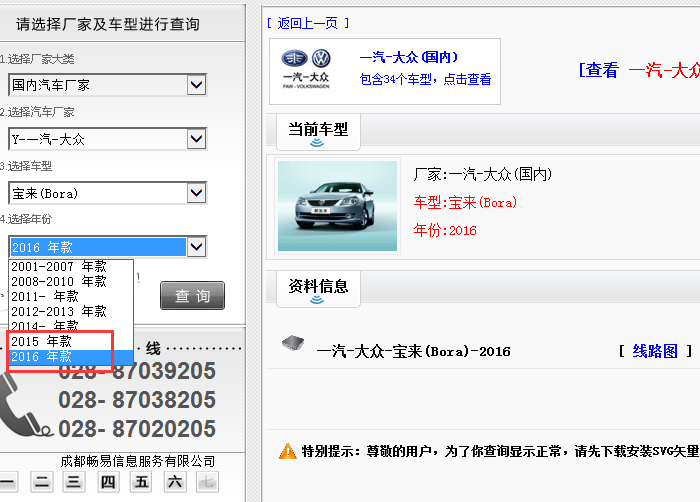The height and width of the screenshot is (502, 700).
Task: Click phone number 028-87038205
Action: click(x=137, y=400)
